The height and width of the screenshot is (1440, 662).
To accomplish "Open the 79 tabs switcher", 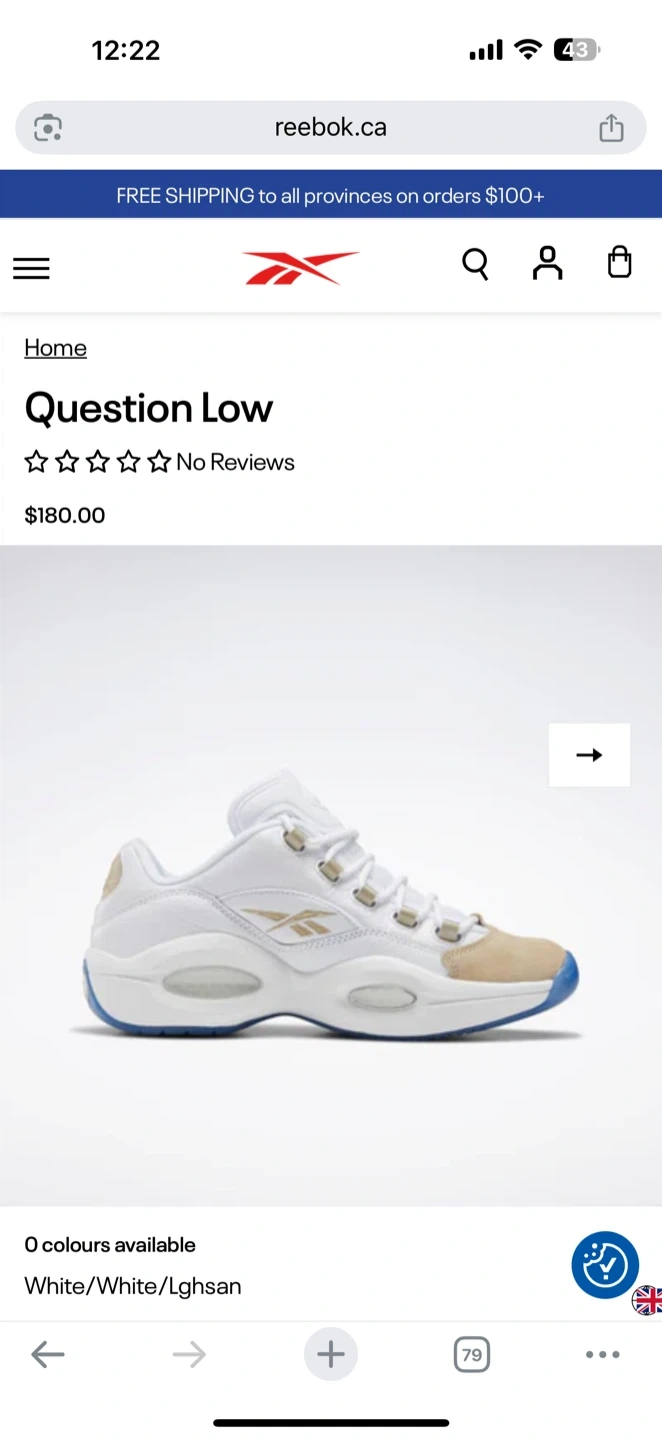I will point(472,1355).
